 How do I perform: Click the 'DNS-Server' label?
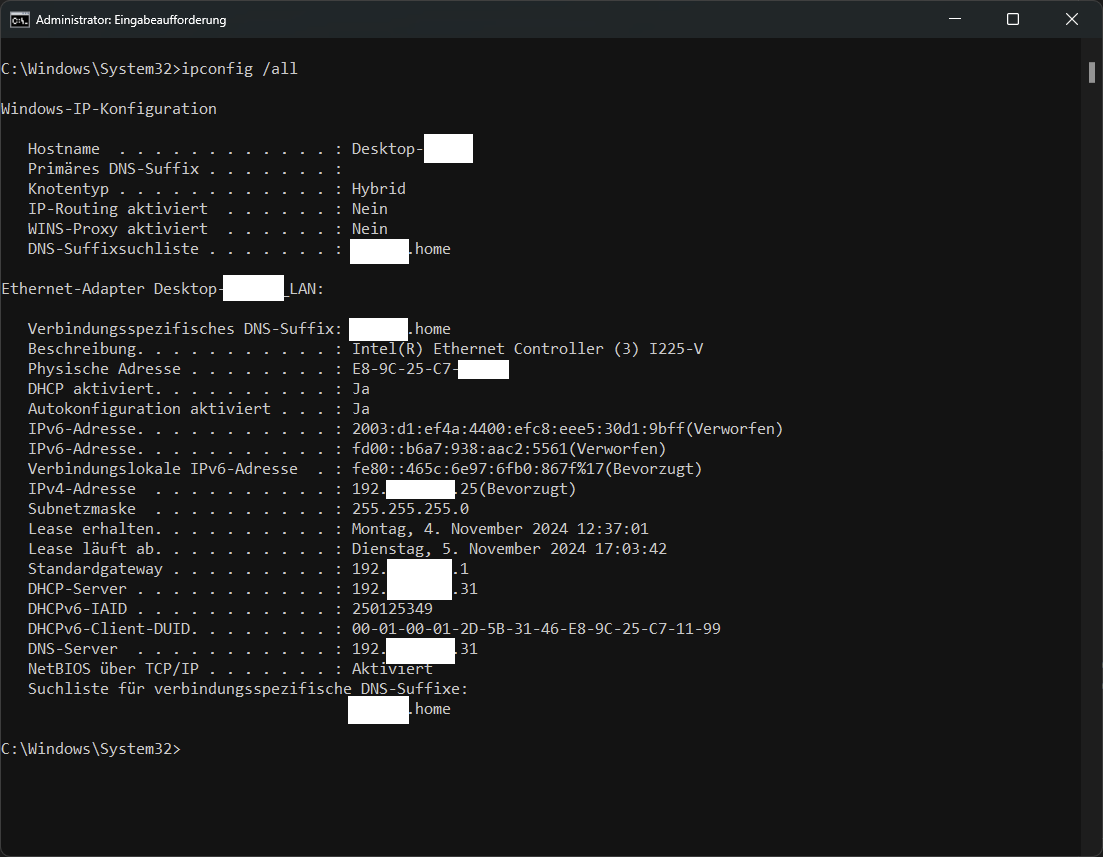(x=72, y=649)
